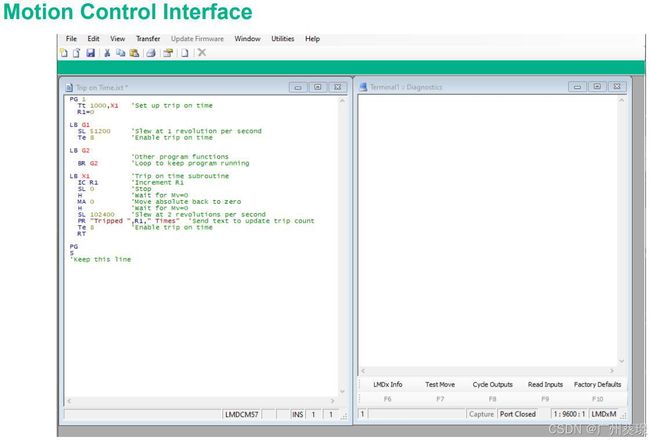Viewport: 650px width, 441px height.
Task: Click Capture in the terminal status bar
Action: pyautogui.click(x=481, y=414)
